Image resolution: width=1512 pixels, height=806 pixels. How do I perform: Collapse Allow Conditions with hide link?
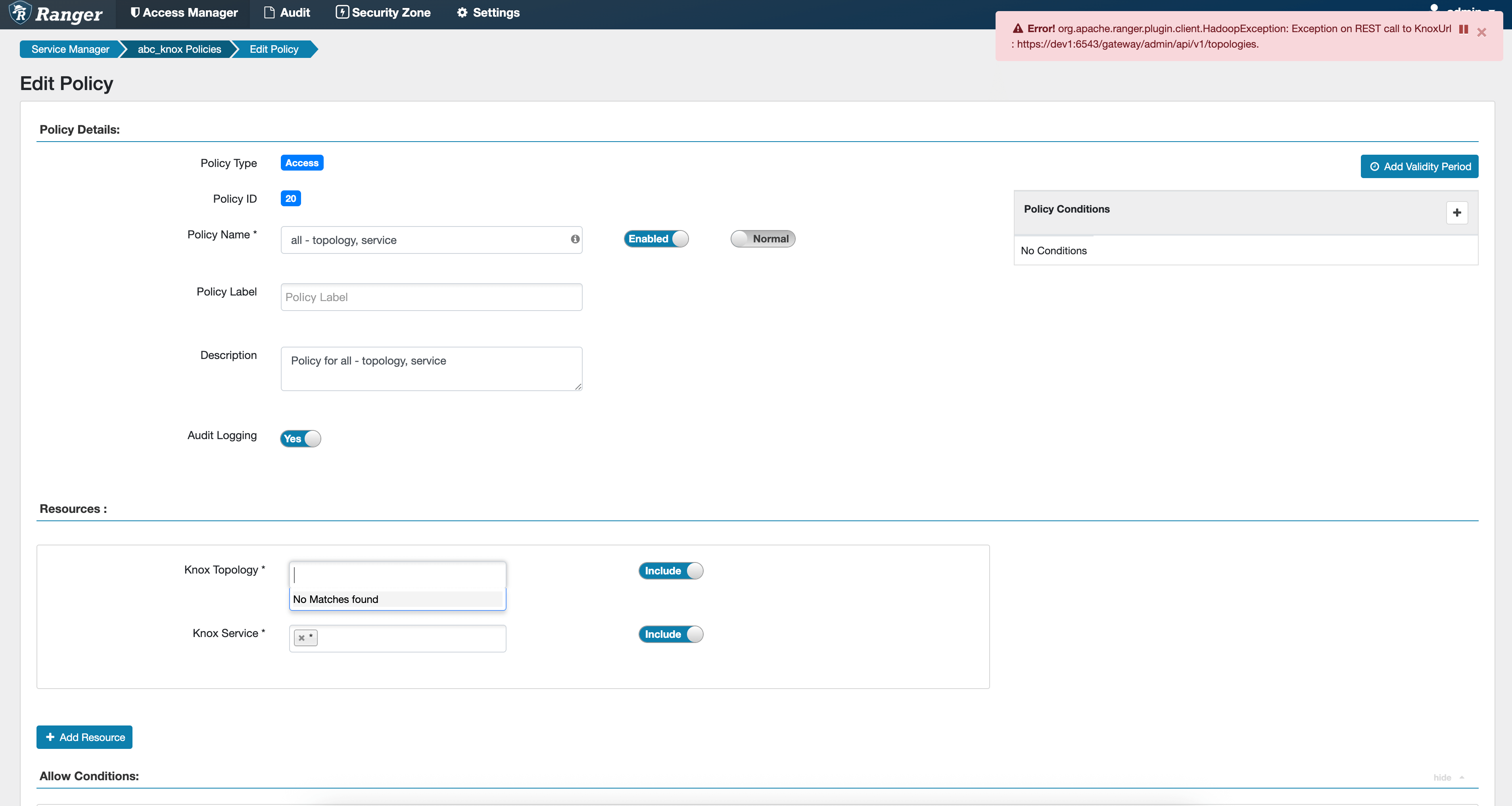[x=1442, y=777]
